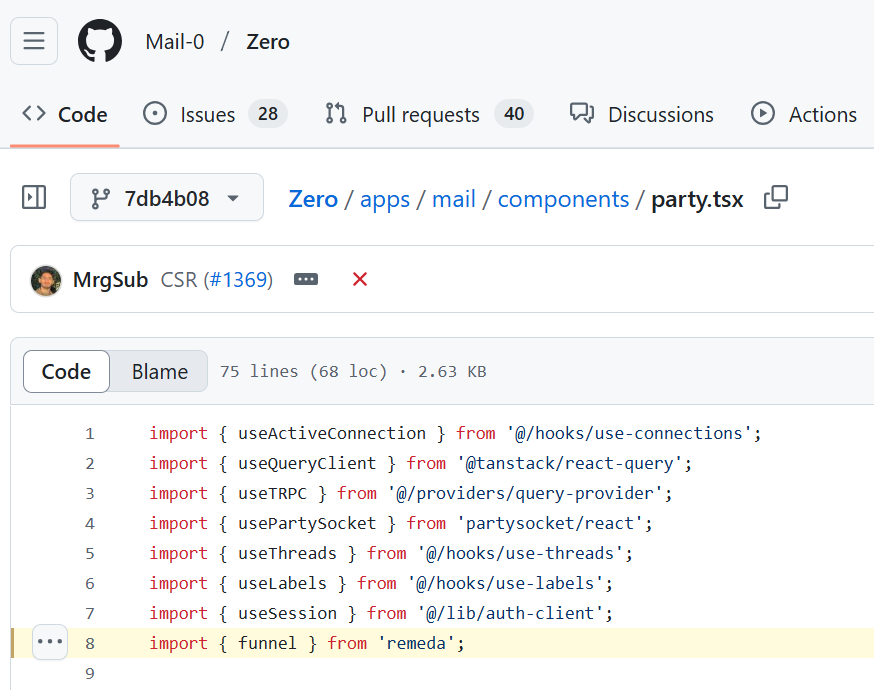Expand the commit message ellipsis
874x690 pixels.
point(306,279)
